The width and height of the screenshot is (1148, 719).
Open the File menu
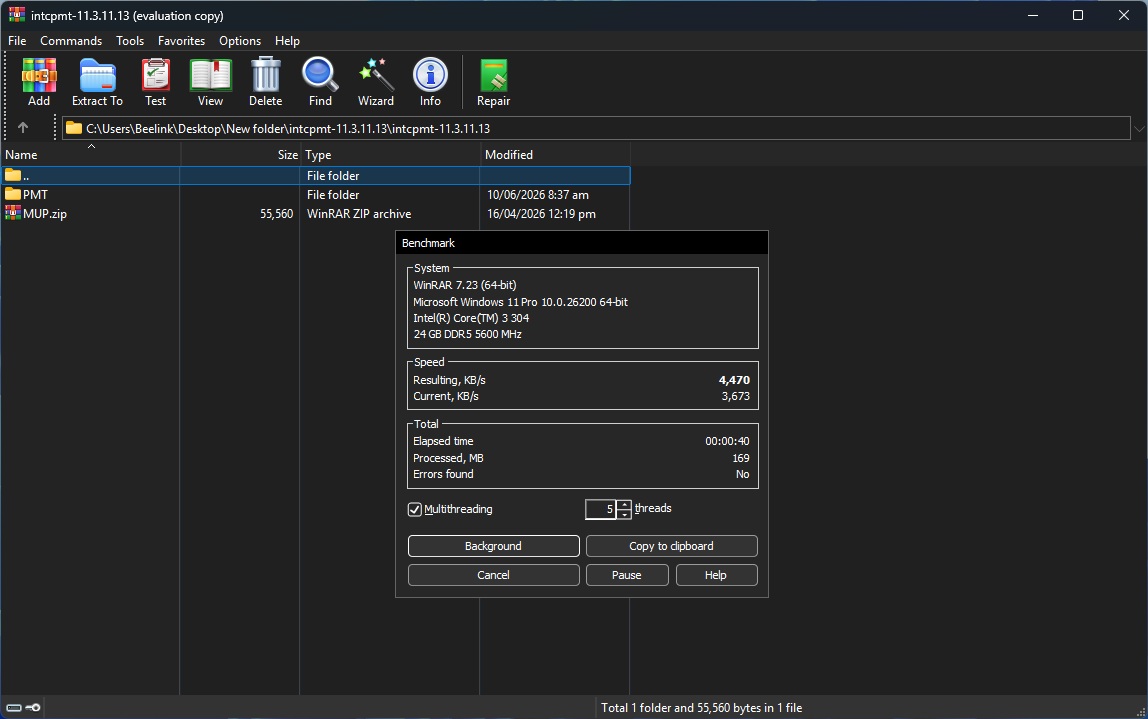(x=17, y=40)
